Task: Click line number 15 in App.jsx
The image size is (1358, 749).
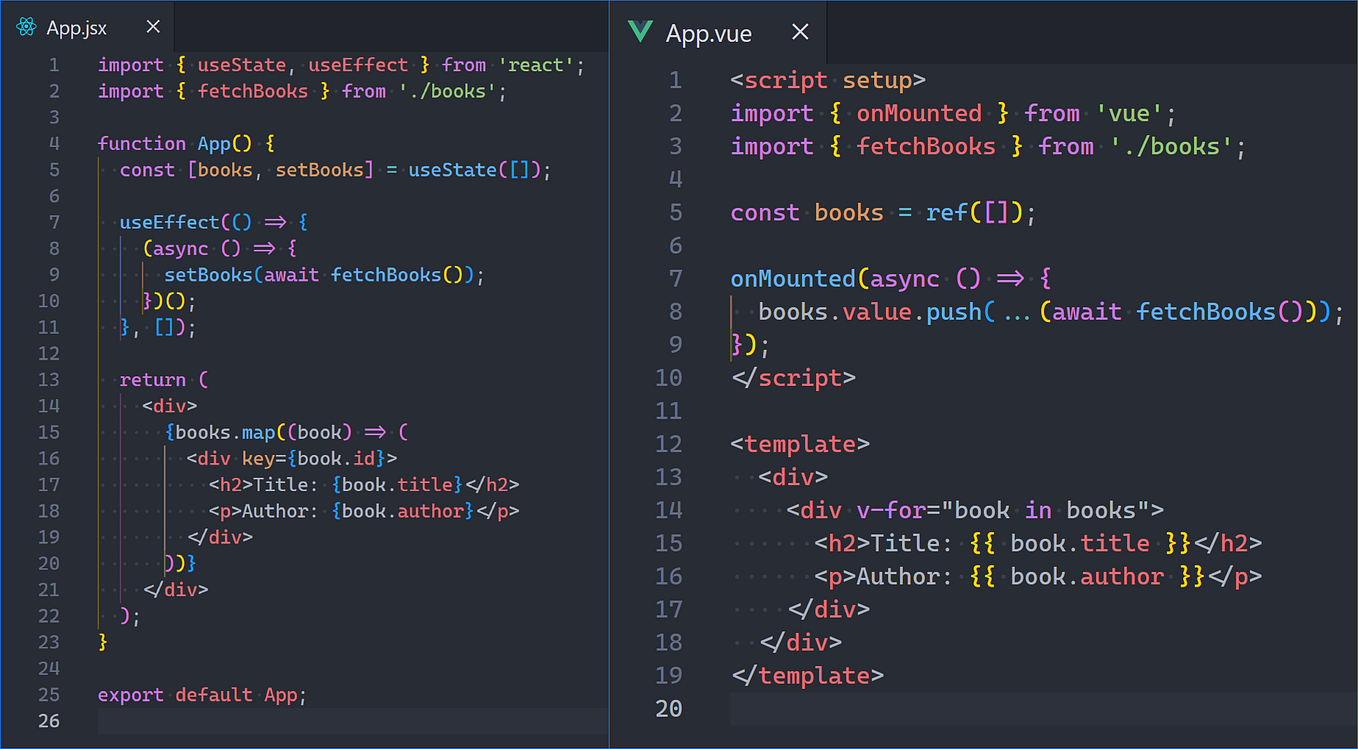Action: pyautogui.click(x=48, y=431)
